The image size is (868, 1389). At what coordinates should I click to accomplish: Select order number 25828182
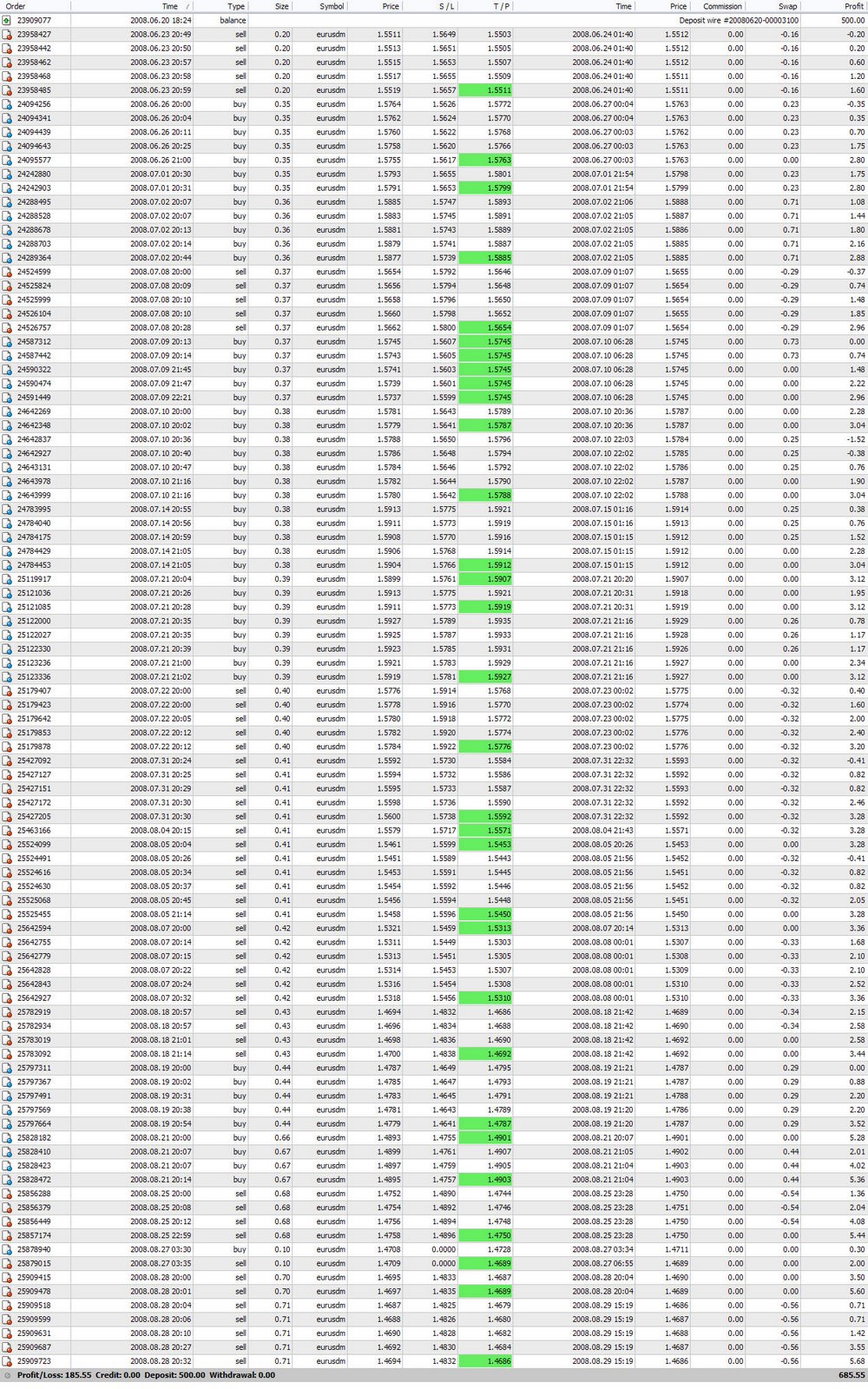[34, 1137]
